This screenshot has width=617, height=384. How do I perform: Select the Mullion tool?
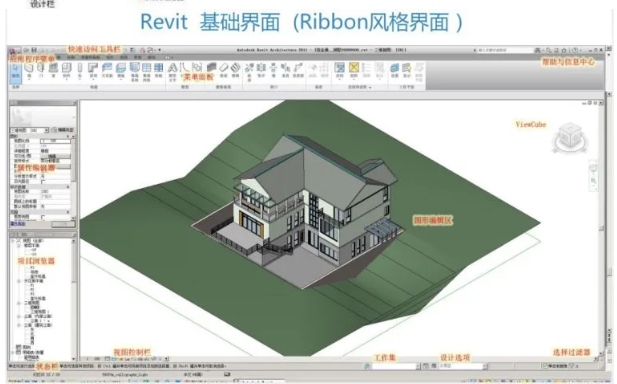click(159, 71)
